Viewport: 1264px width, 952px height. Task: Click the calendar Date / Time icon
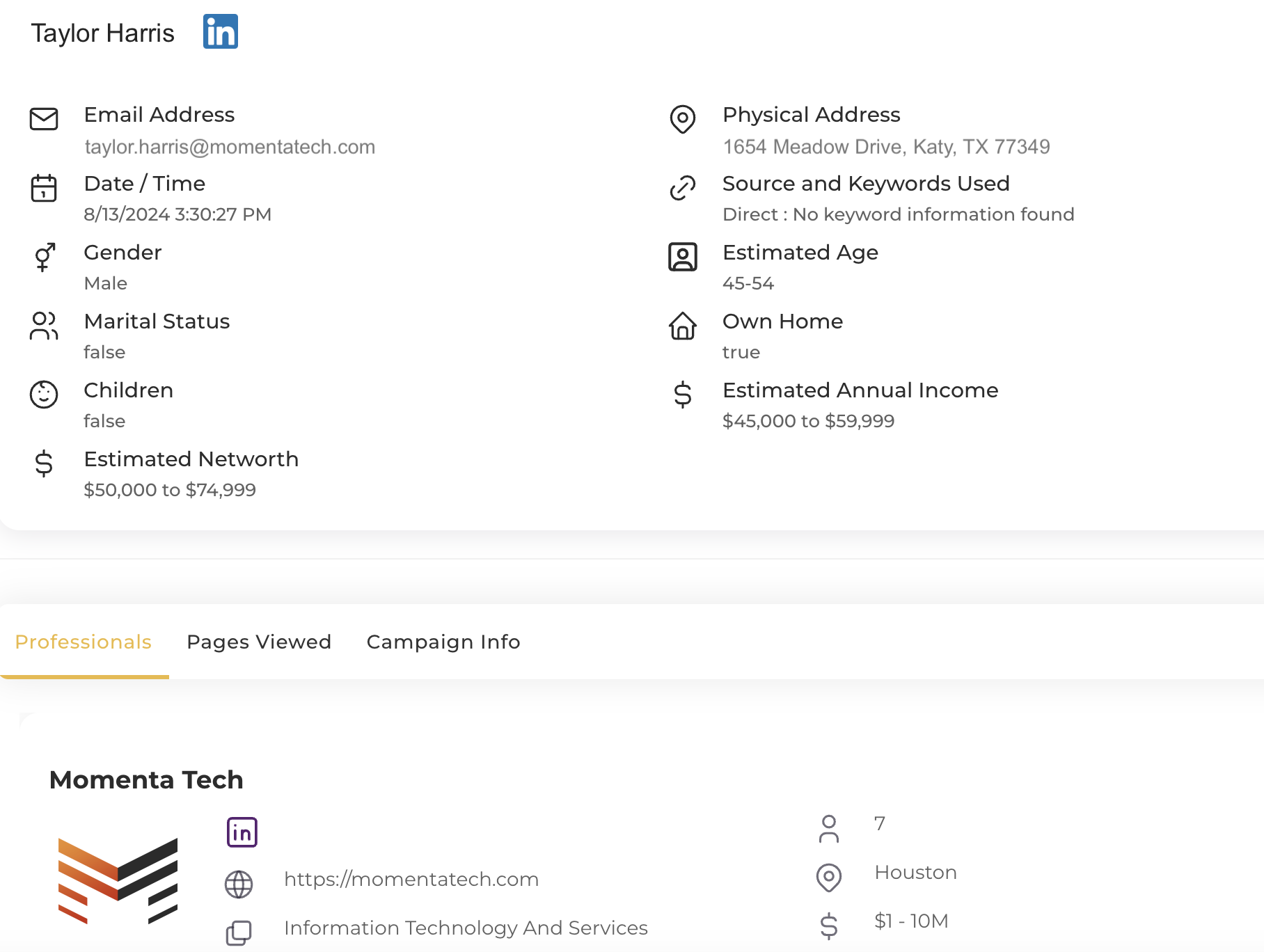44,188
